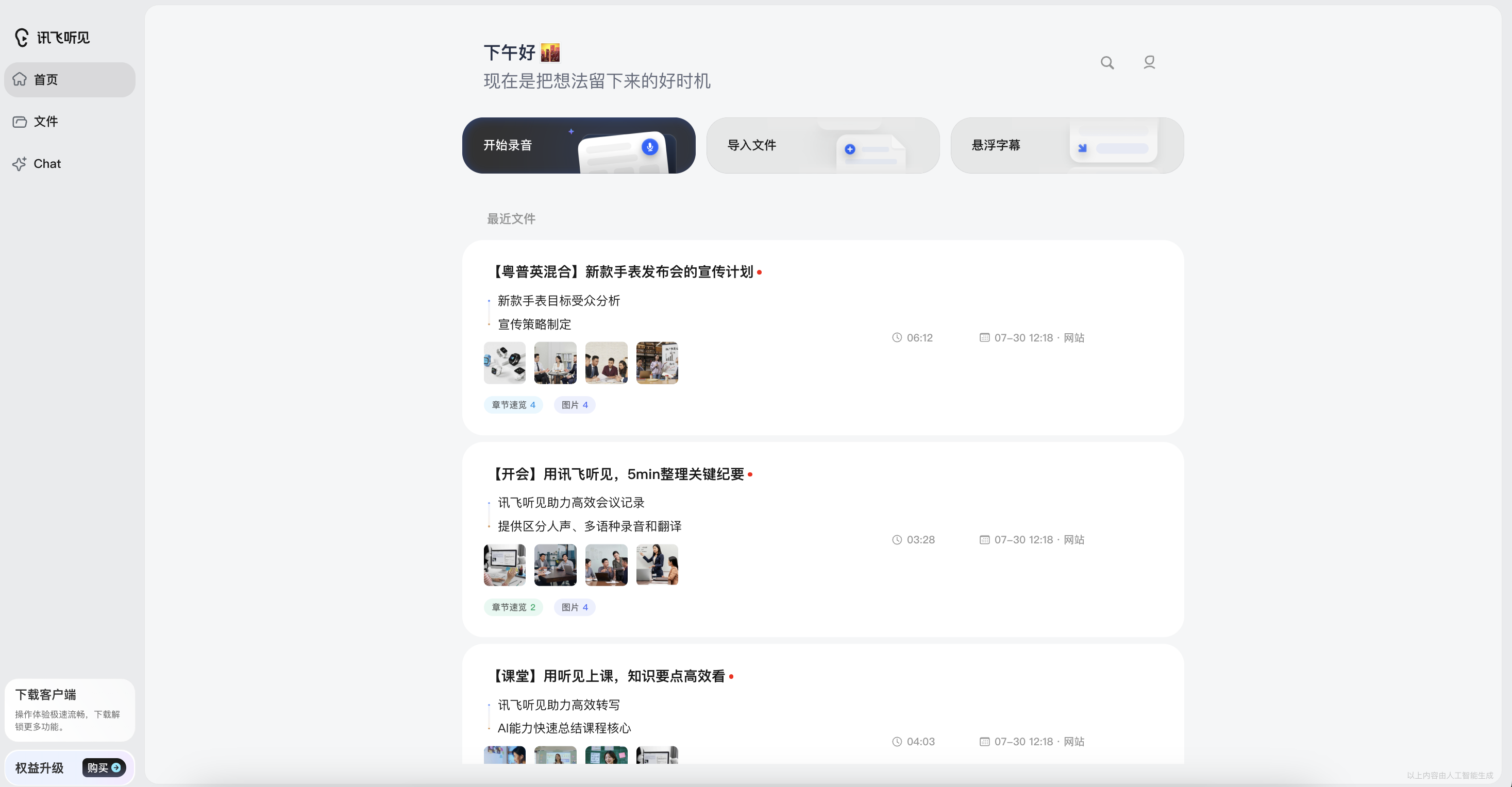
Task: Click 图片 4 tag in 开会 file
Action: 575,608
